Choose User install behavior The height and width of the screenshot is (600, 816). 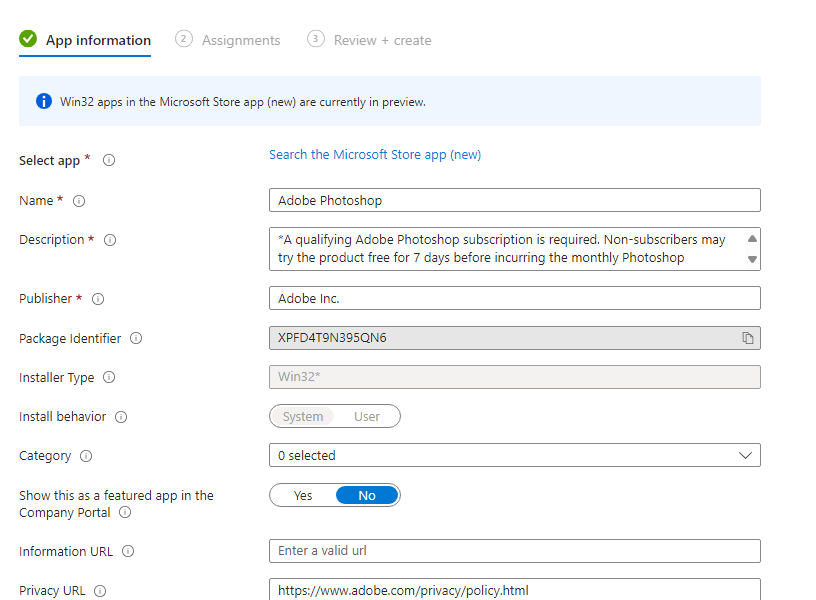(367, 416)
